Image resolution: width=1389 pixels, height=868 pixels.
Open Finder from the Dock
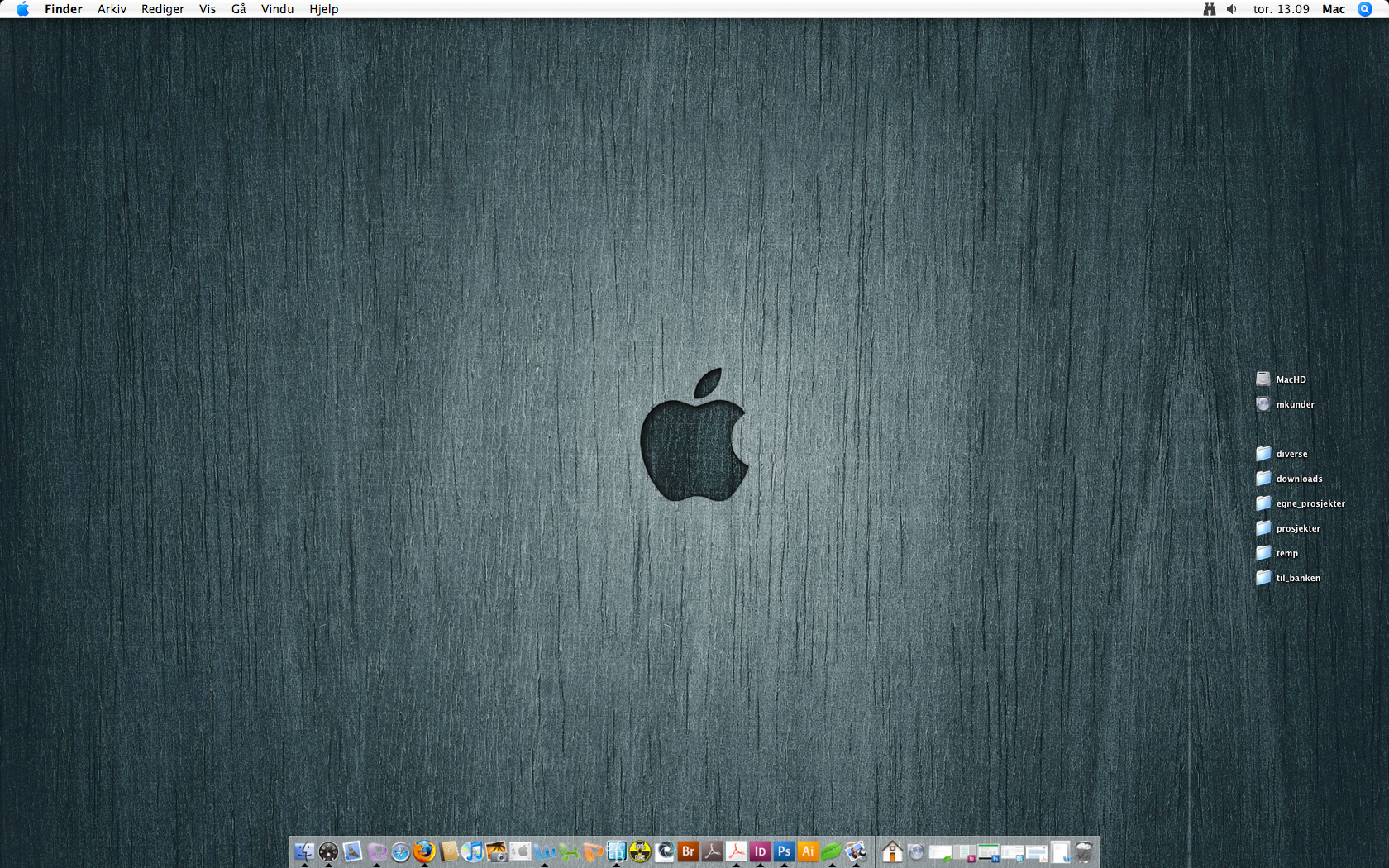tap(305, 851)
